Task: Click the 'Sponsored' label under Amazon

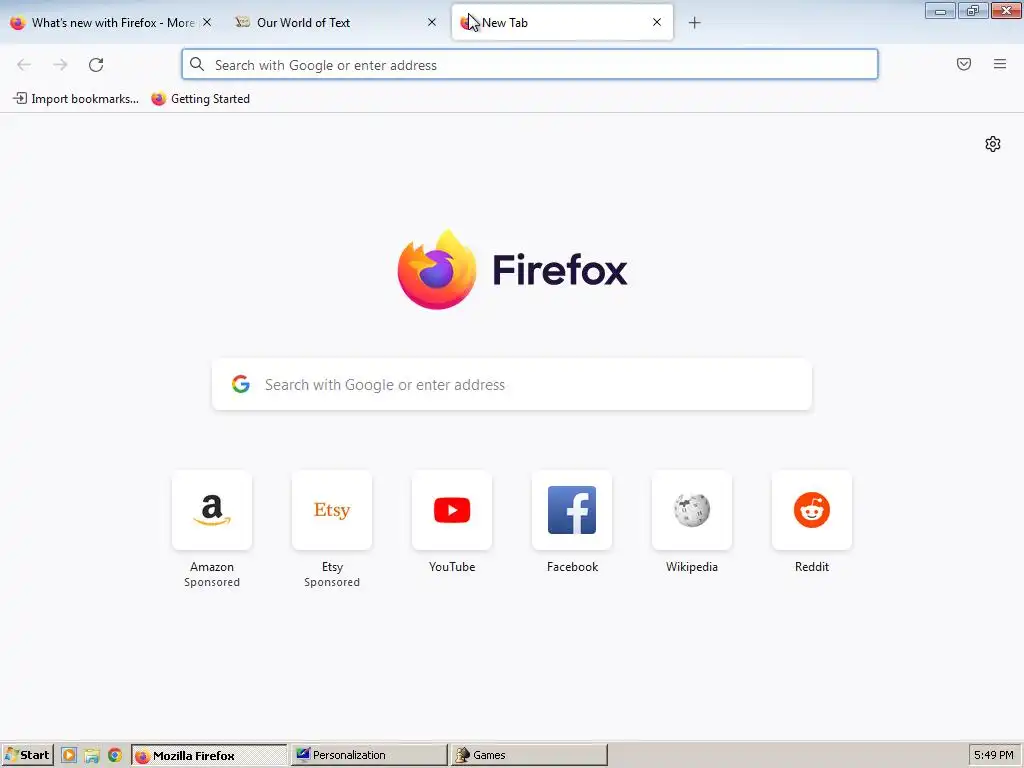Action: pyautogui.click(x=212, y=582)
